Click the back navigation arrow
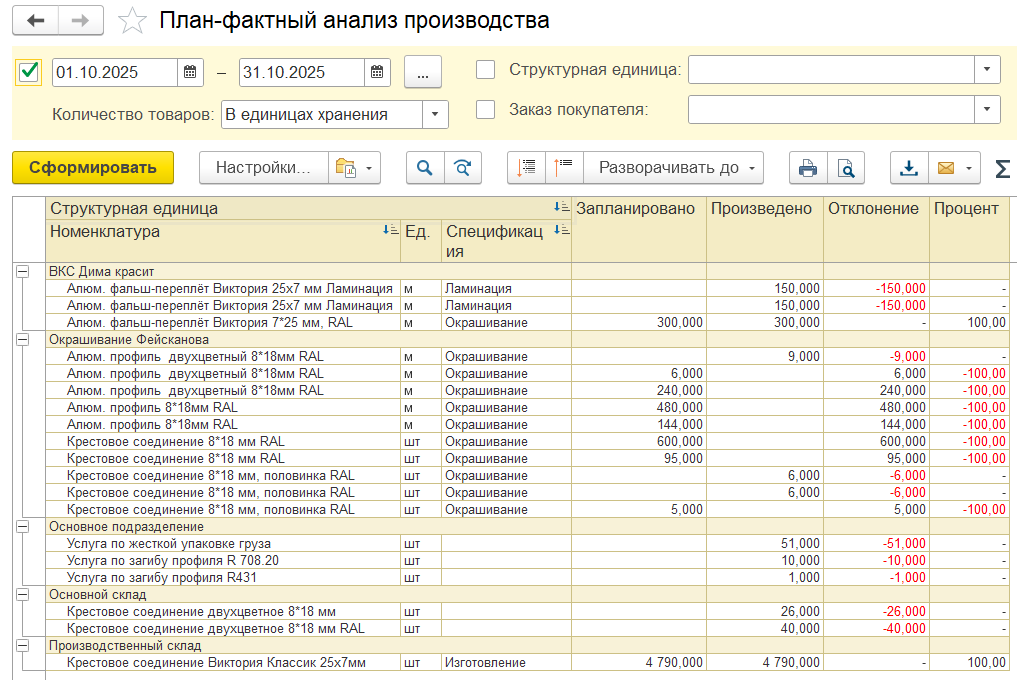This screenshot has height=680, width=1017. point(36,21)
